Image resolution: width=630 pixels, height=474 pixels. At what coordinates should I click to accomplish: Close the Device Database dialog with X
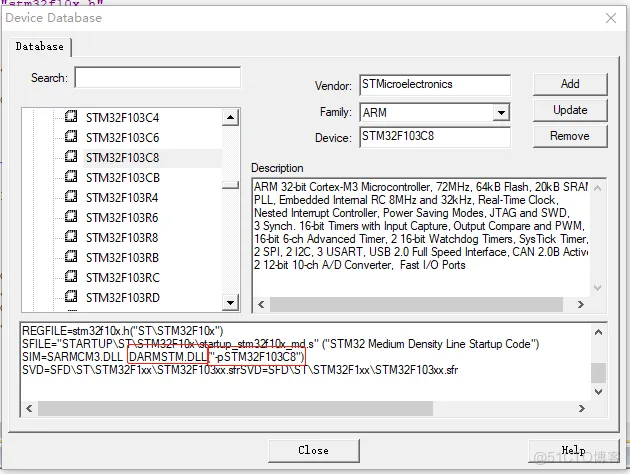[x=611, y=18]
